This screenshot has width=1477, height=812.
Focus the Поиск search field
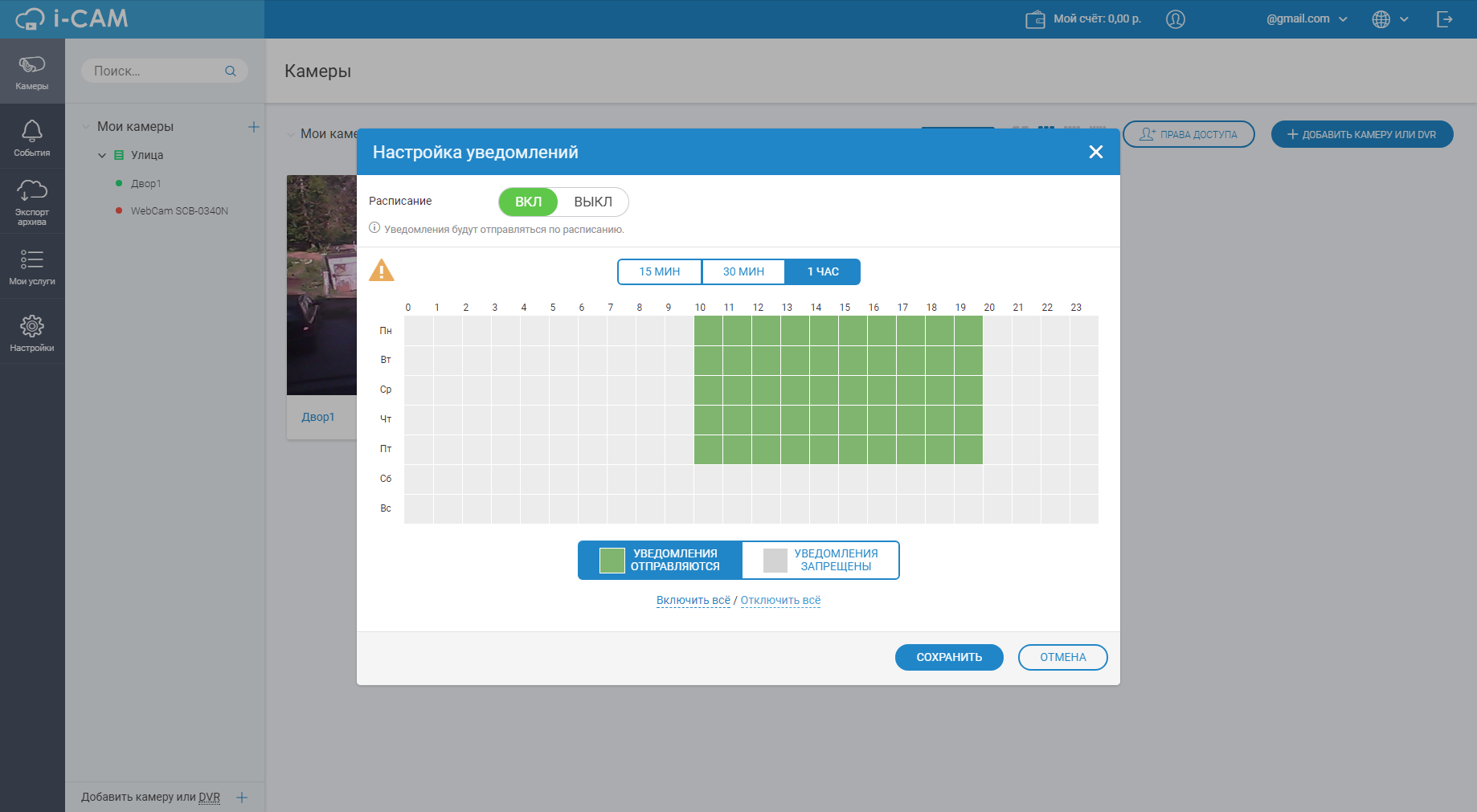pos(165,71)
